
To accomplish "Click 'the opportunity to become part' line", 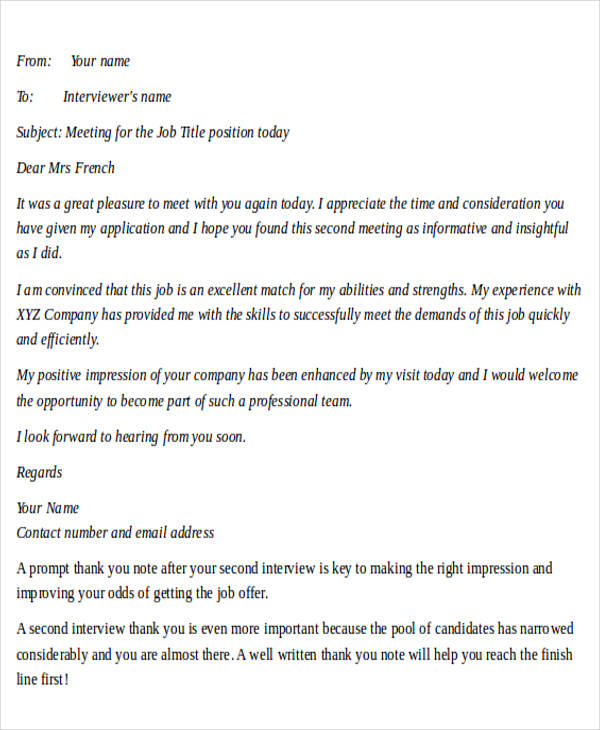I will pyautogui.click(x=184, y=401).
